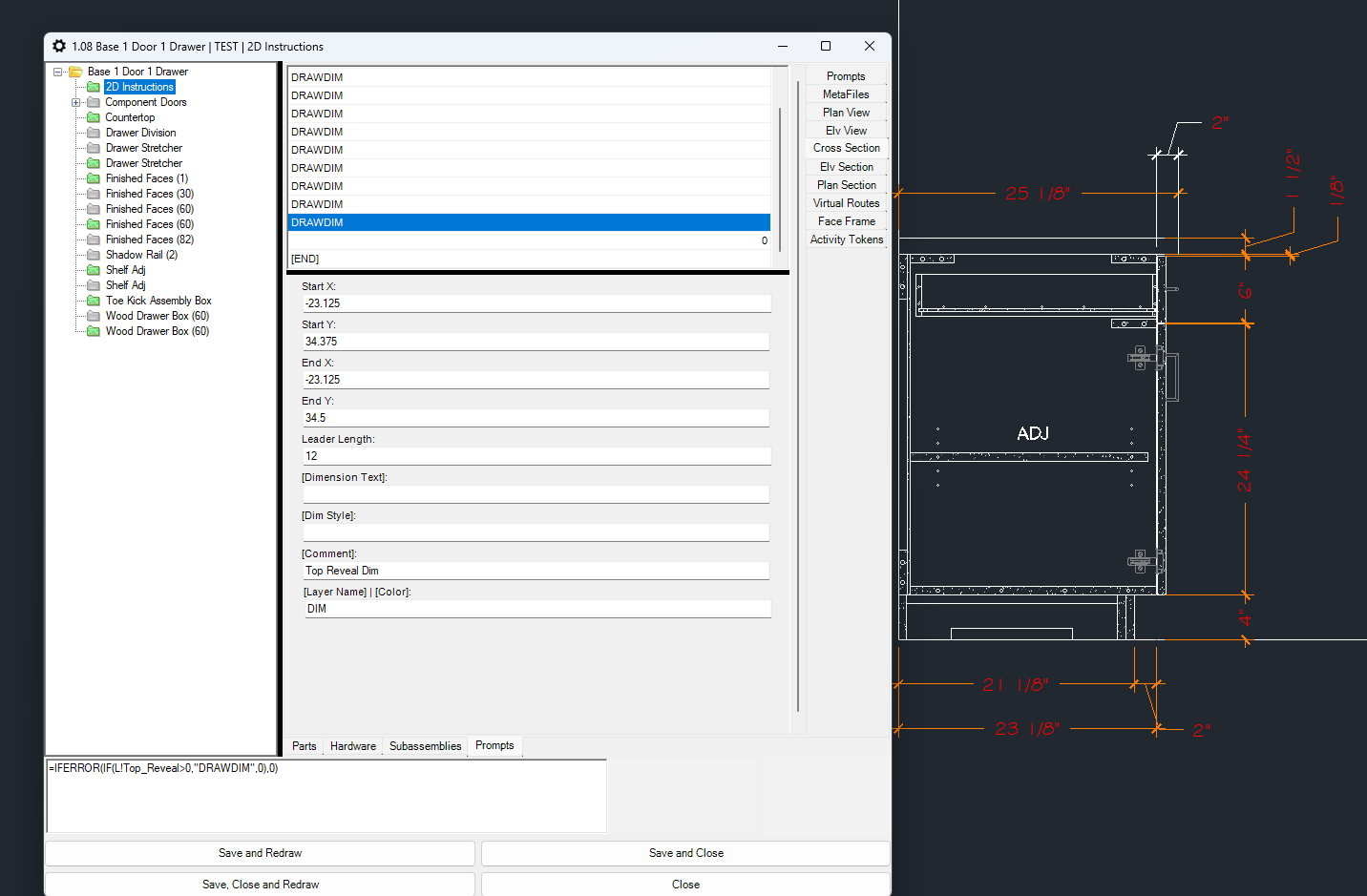
Task: Open Elv Section view
Action: coord(846,167)
